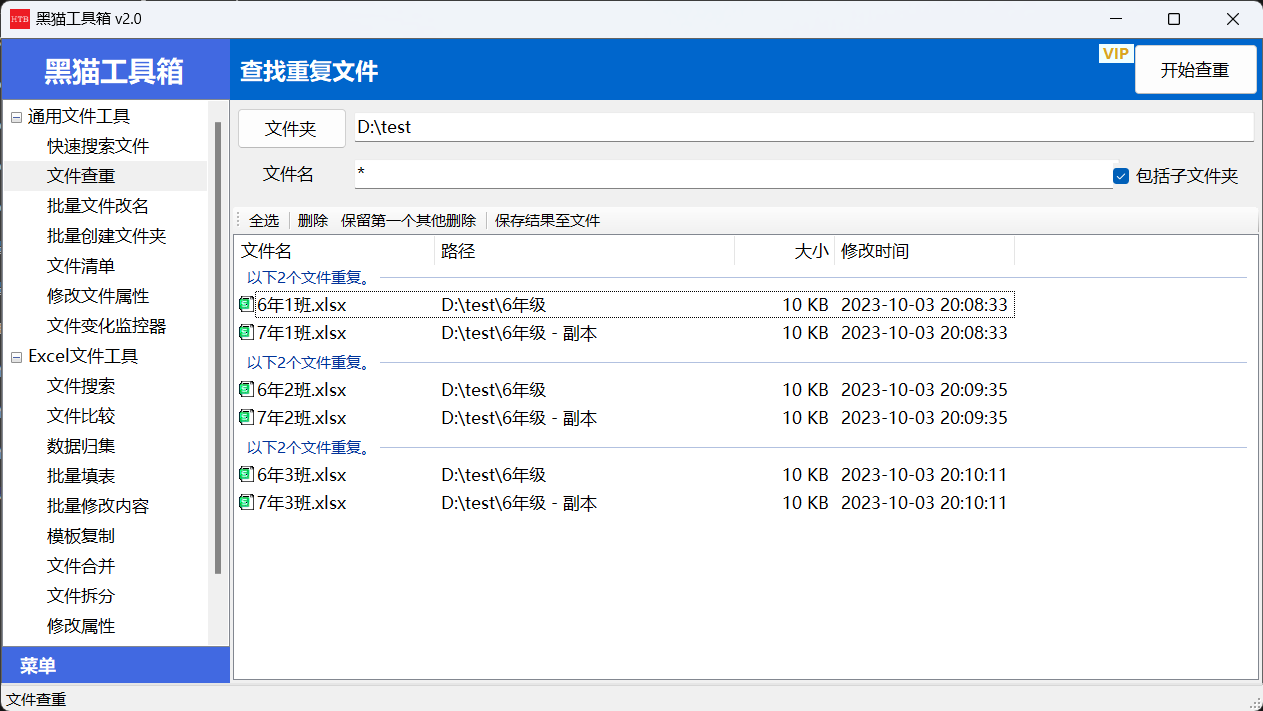This screenshot has width=1263, height=711.
Task: Click the xlsx icon of 7年1班.xlsx
Action: 246,332
